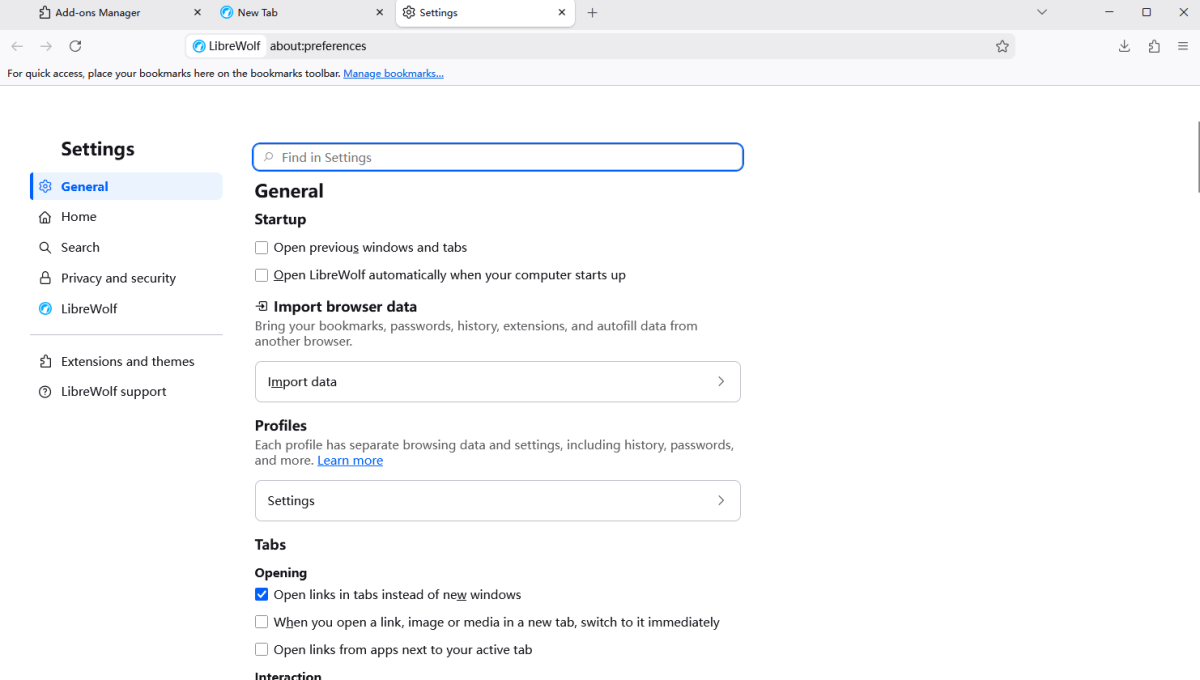The height and width of the screenshot is (680, 1200).
Task: Select the General settings category
Action: (126, 186)
